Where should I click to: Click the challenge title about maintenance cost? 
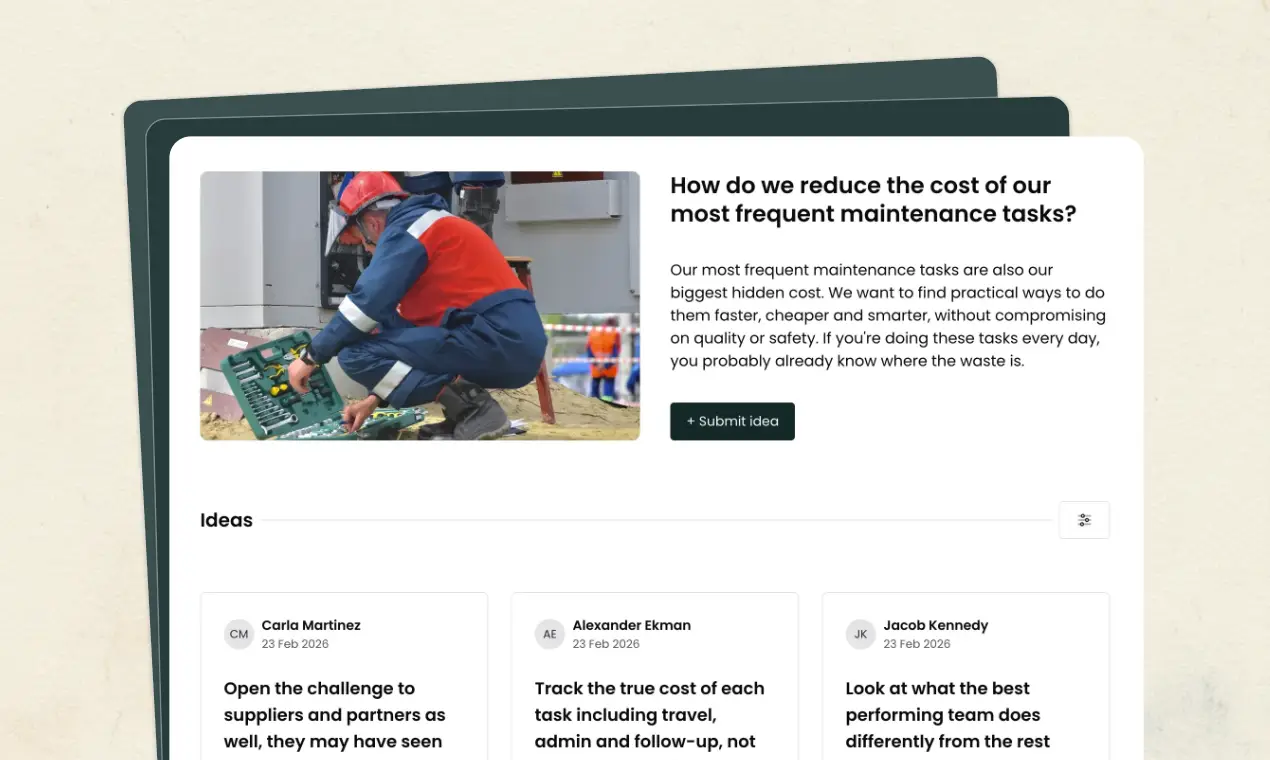click(x=873, y=199)
